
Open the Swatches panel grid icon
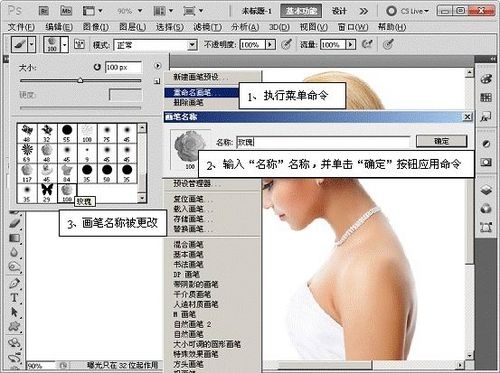point(486,97)
